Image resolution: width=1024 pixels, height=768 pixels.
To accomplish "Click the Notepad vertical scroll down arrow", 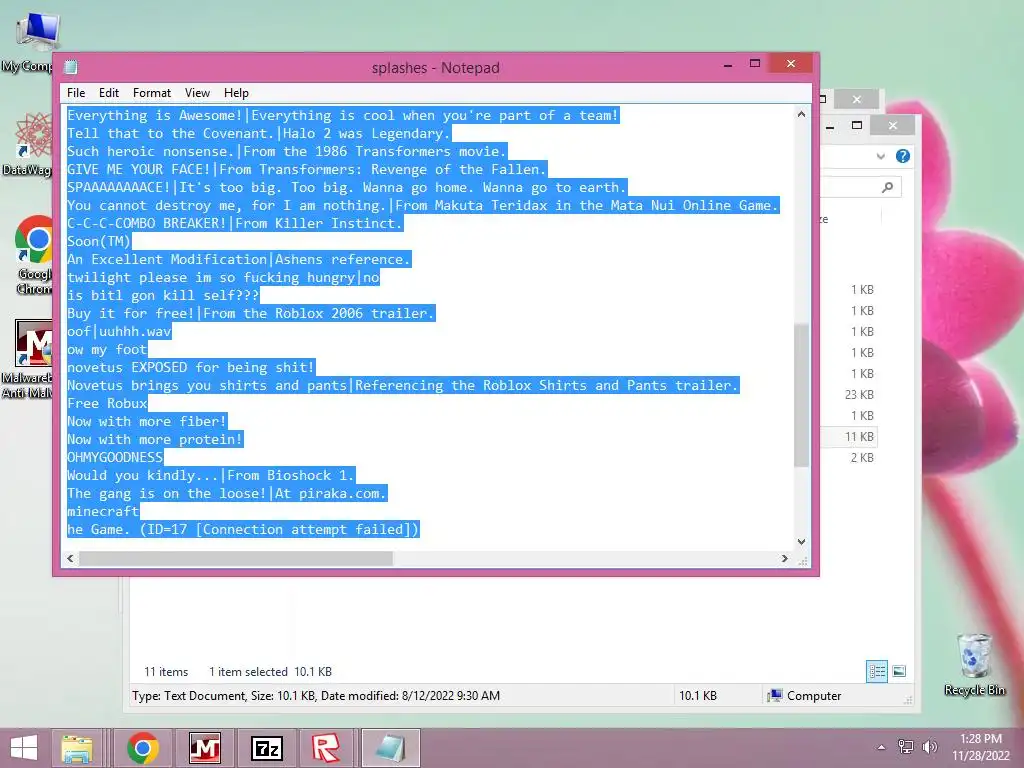I will [x=801, y=541].
